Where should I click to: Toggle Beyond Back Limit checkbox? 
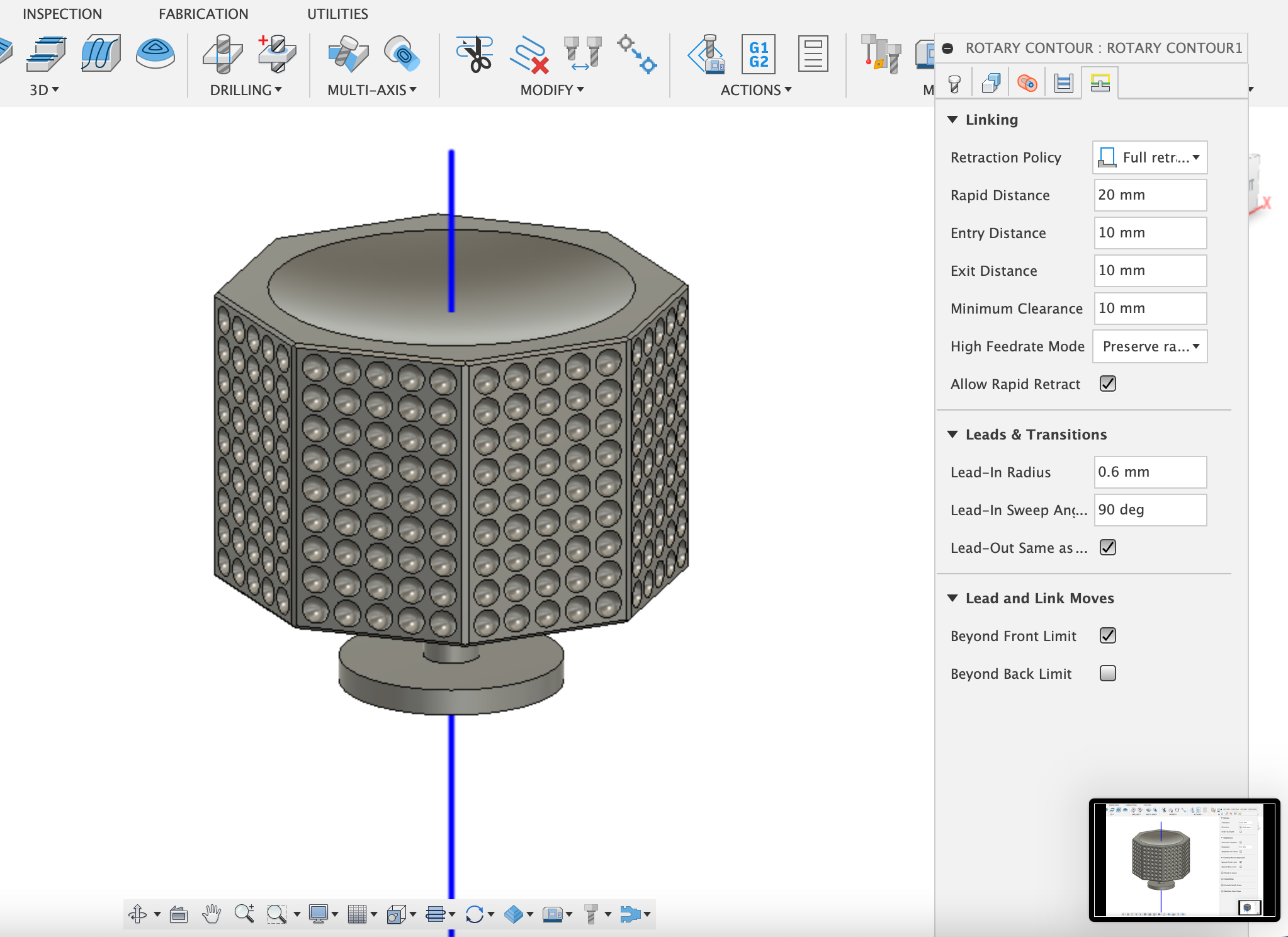[x=1108, y=672]
